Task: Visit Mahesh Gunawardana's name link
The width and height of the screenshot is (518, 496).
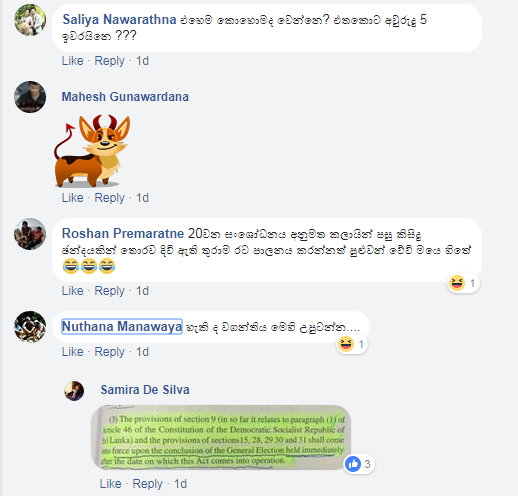Action: (x=125, y=97)
